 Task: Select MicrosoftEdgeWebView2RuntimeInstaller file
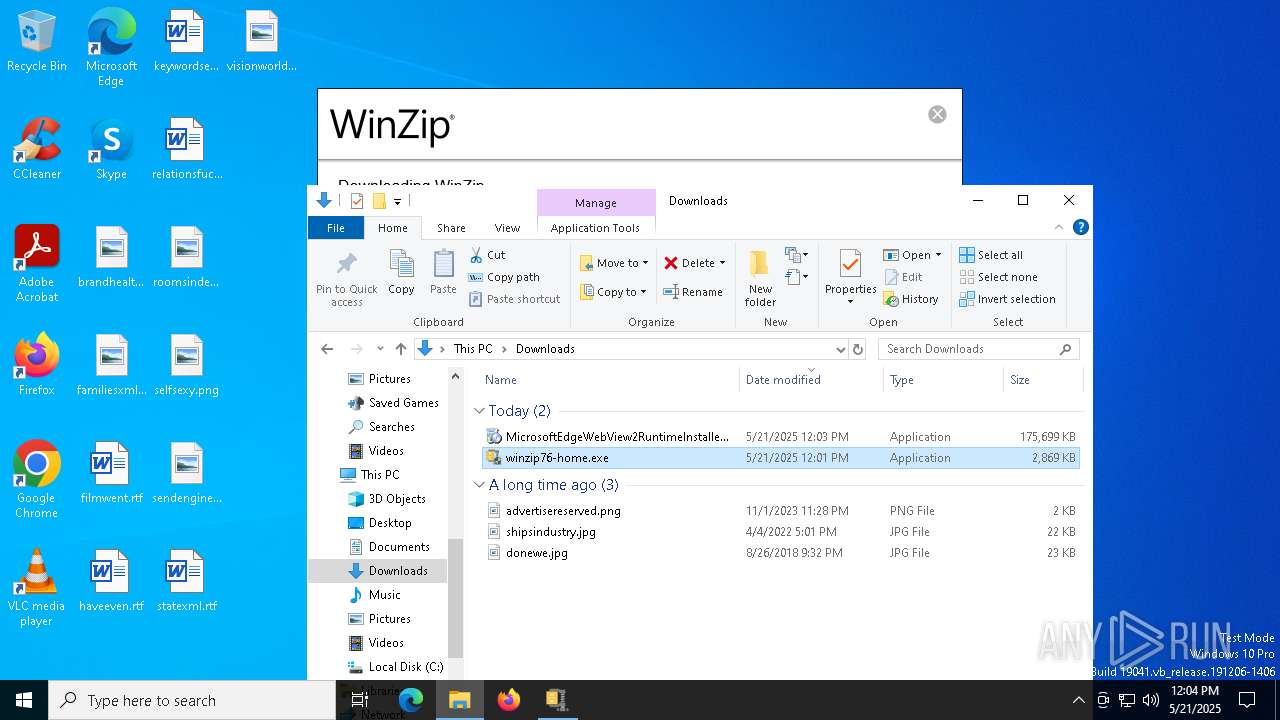780,437
